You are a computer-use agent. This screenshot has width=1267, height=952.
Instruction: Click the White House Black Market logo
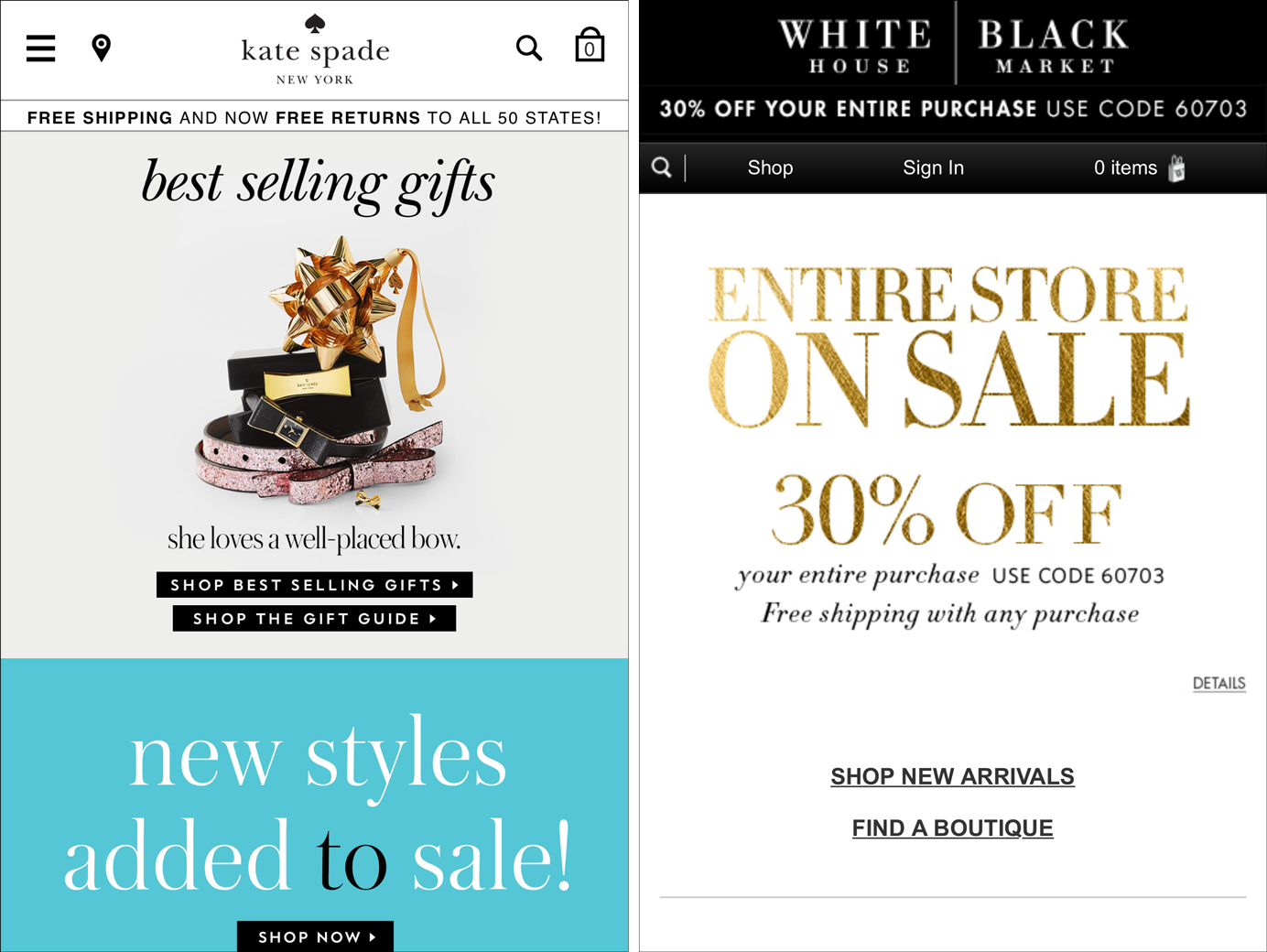pos(953,44)
